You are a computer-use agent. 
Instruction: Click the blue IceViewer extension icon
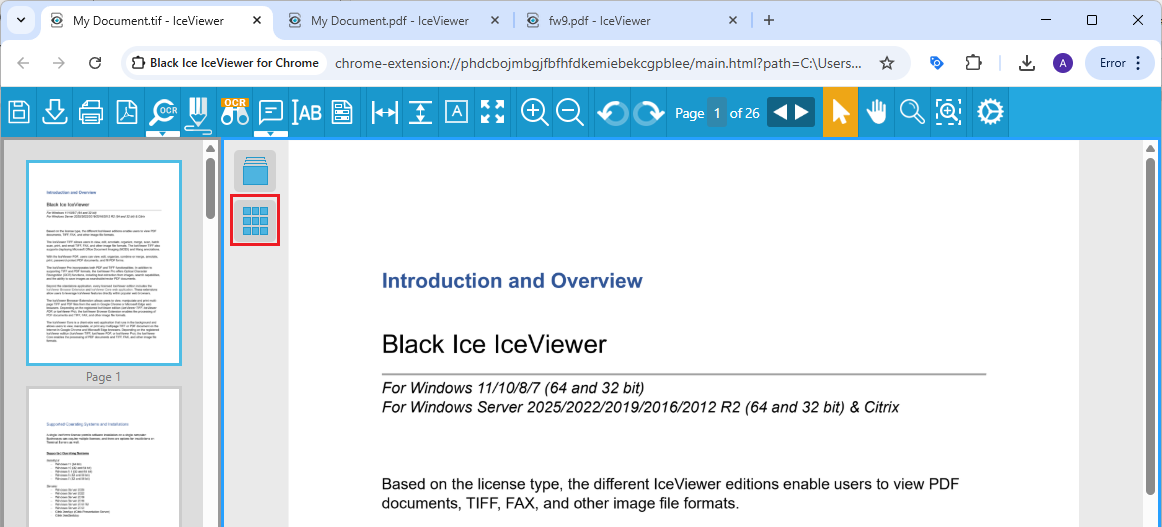(x=937, y=63)
